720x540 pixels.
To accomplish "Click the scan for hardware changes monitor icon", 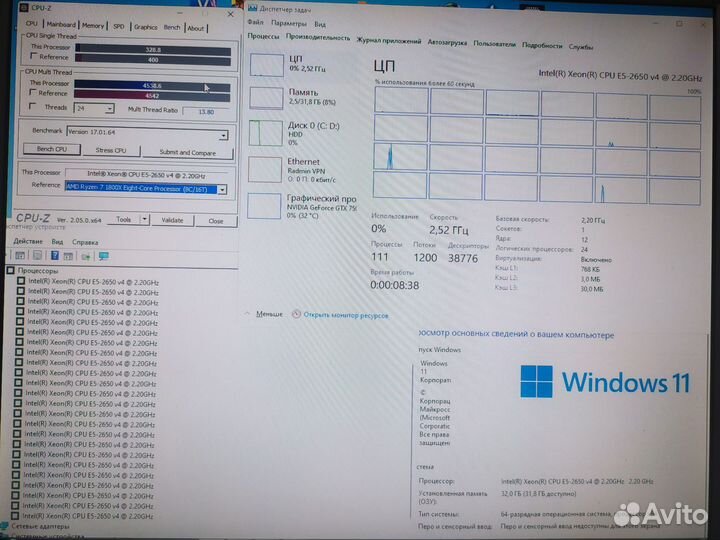I will click(x=103, y=256).
